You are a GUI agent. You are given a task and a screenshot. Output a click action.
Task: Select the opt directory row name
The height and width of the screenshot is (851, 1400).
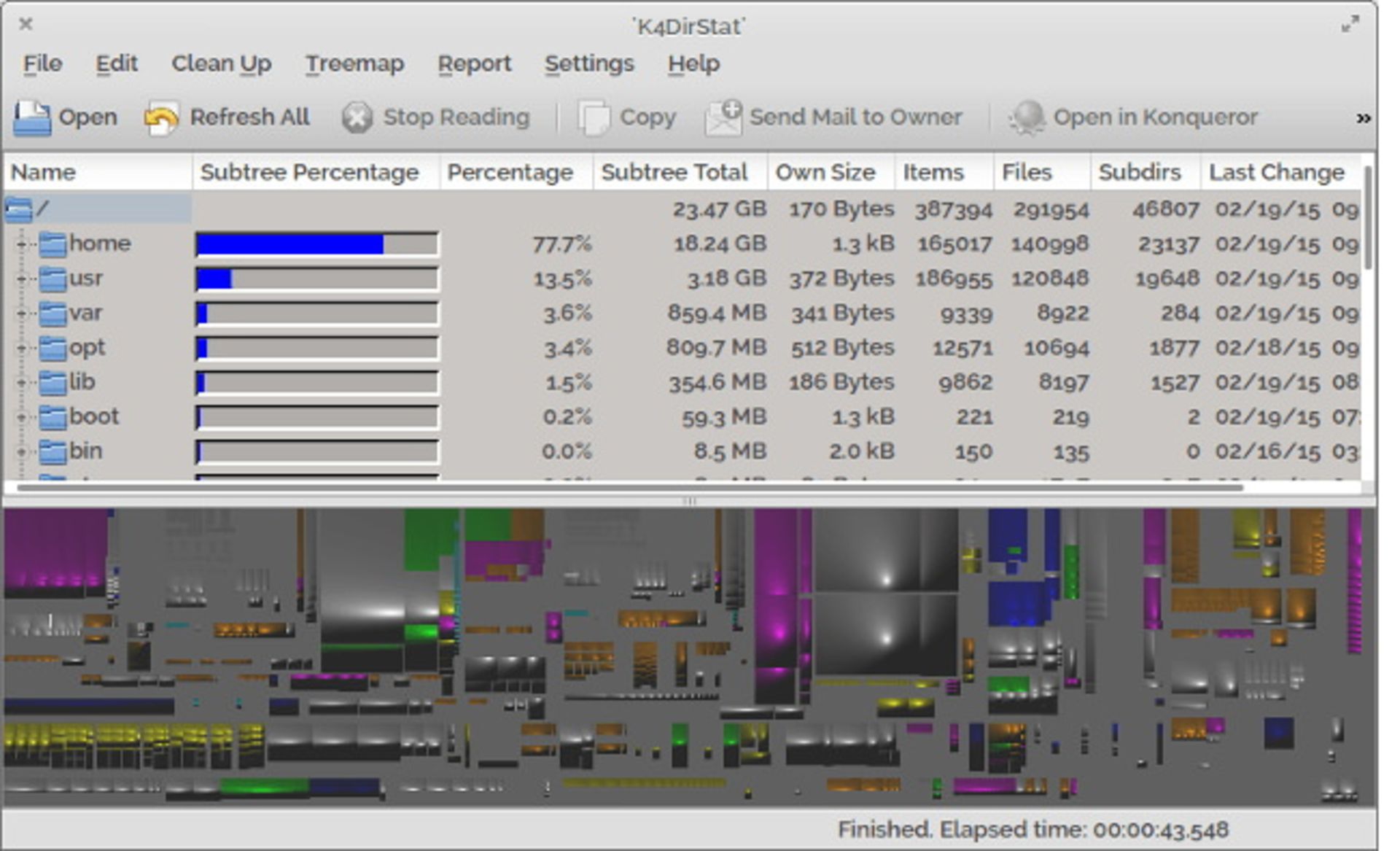[x=87, y=349]
